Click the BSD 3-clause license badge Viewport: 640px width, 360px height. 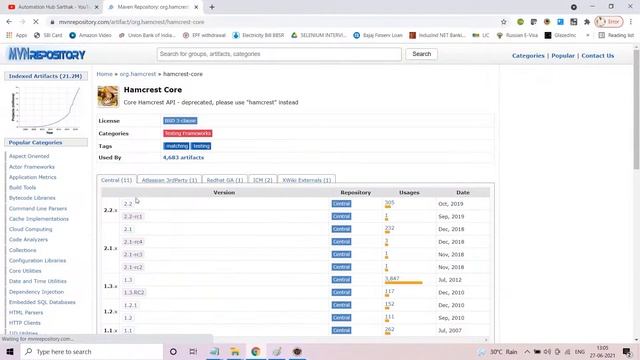[x=180, y=121]
